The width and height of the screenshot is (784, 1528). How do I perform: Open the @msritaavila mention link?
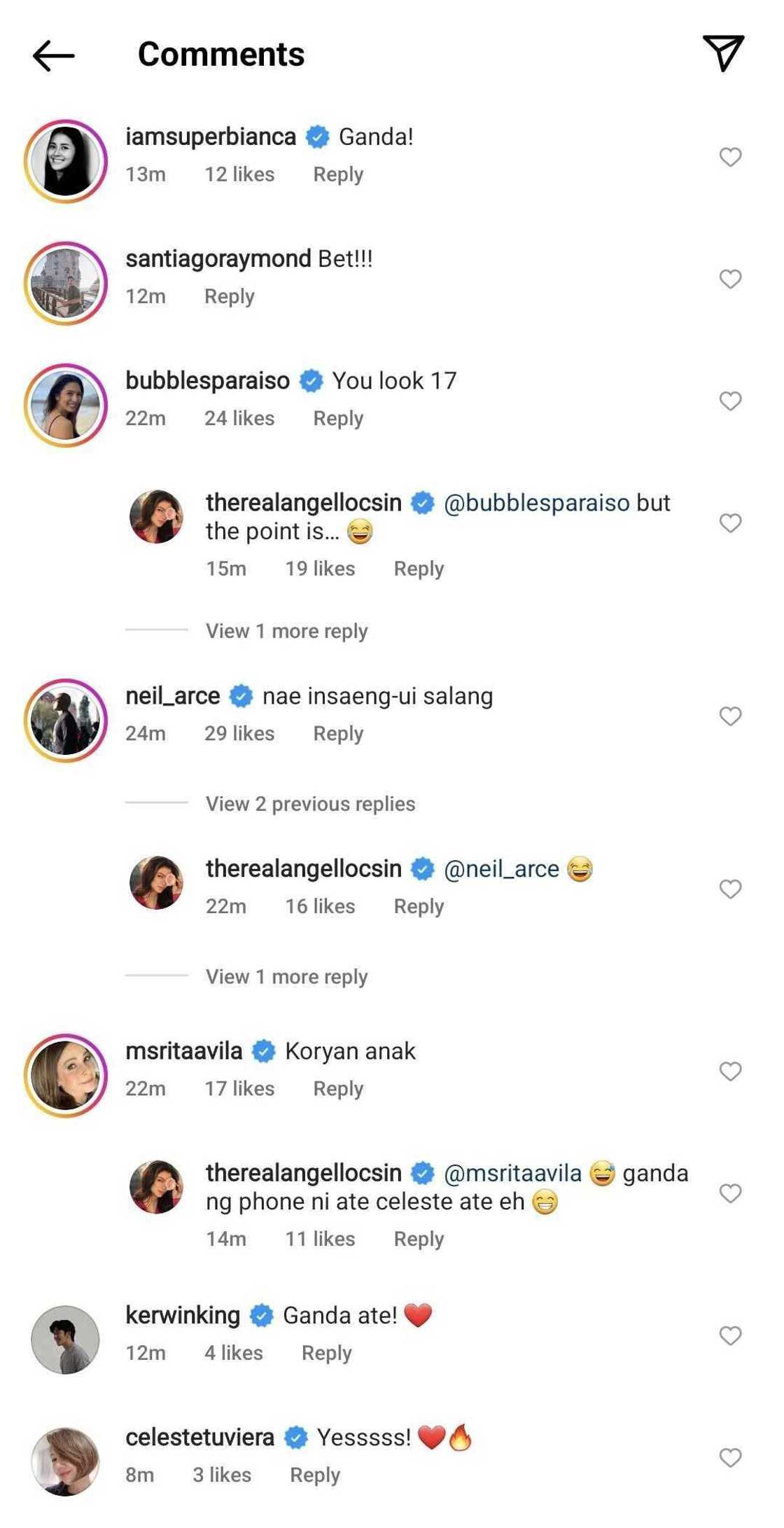pyautogui.click(x=512, y=1173)
